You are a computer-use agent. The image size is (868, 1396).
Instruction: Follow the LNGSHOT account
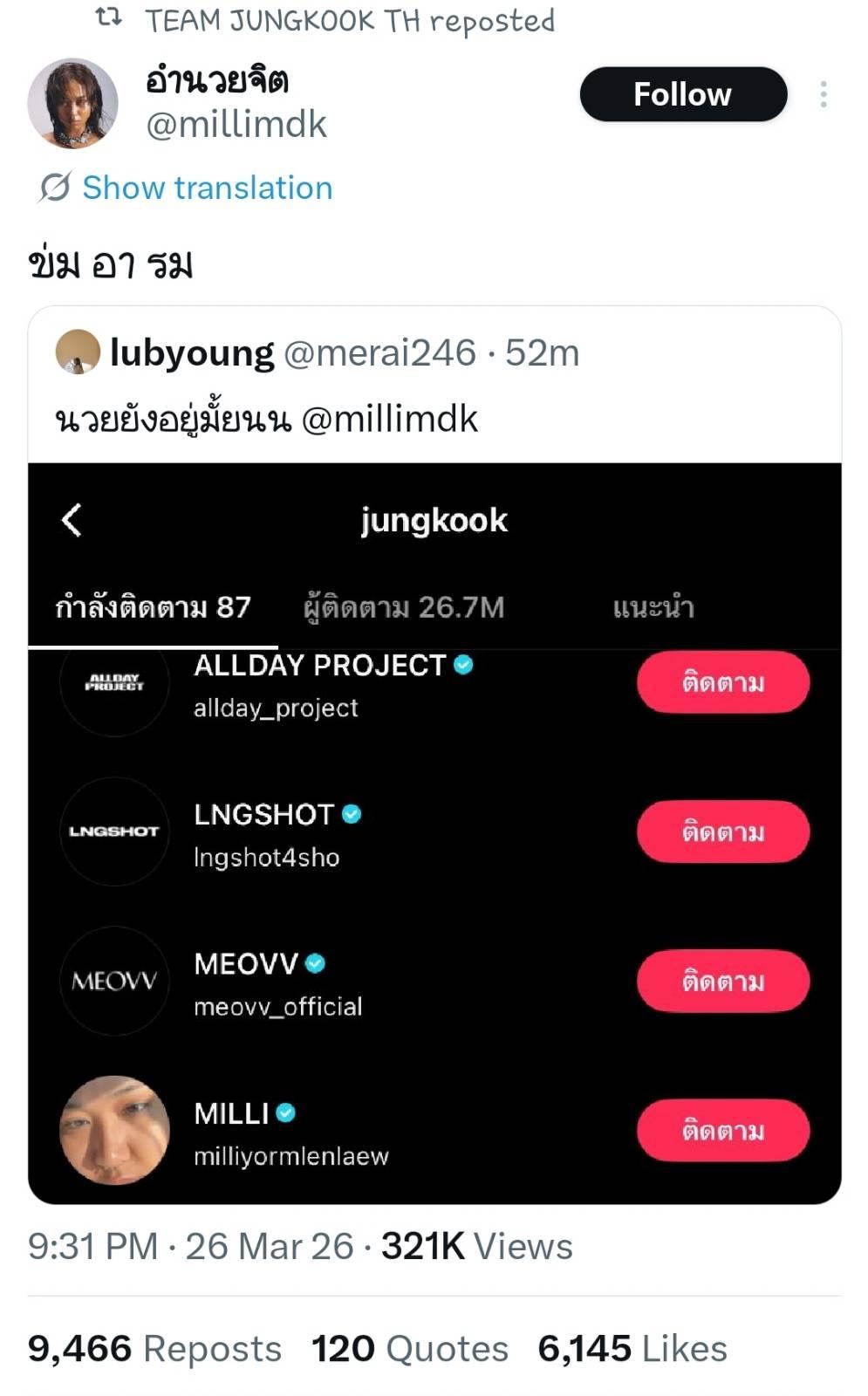click(722, 831)
